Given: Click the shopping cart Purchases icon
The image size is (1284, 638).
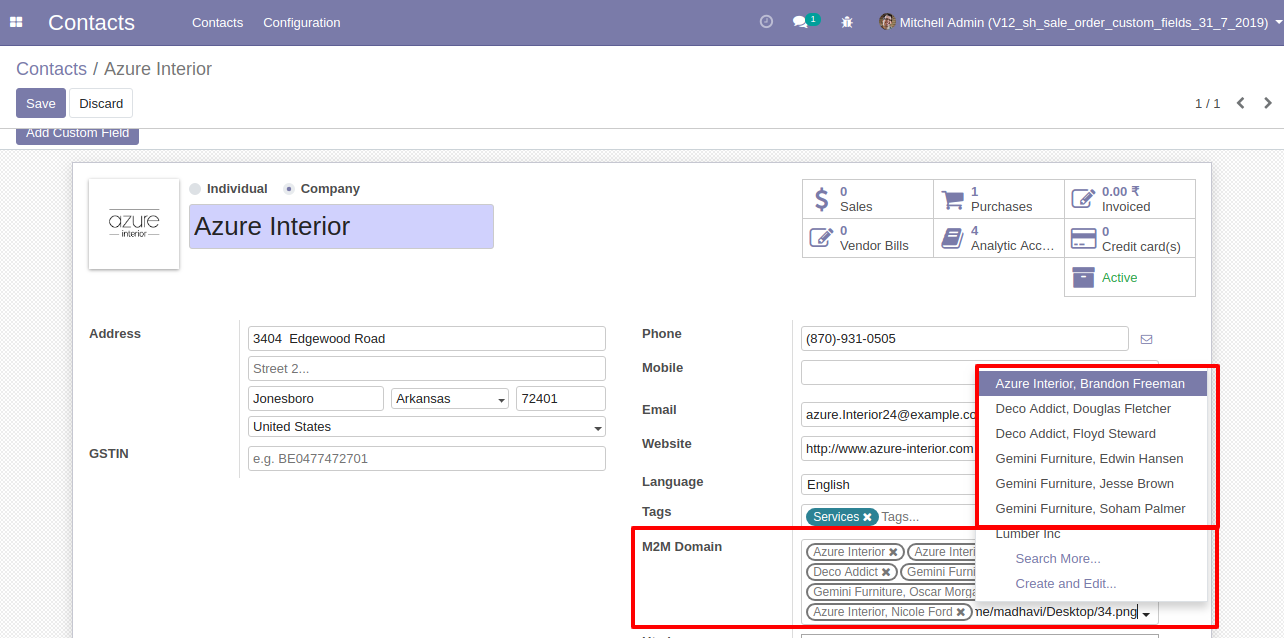Looking at the screenshot, I should point(952,199).
